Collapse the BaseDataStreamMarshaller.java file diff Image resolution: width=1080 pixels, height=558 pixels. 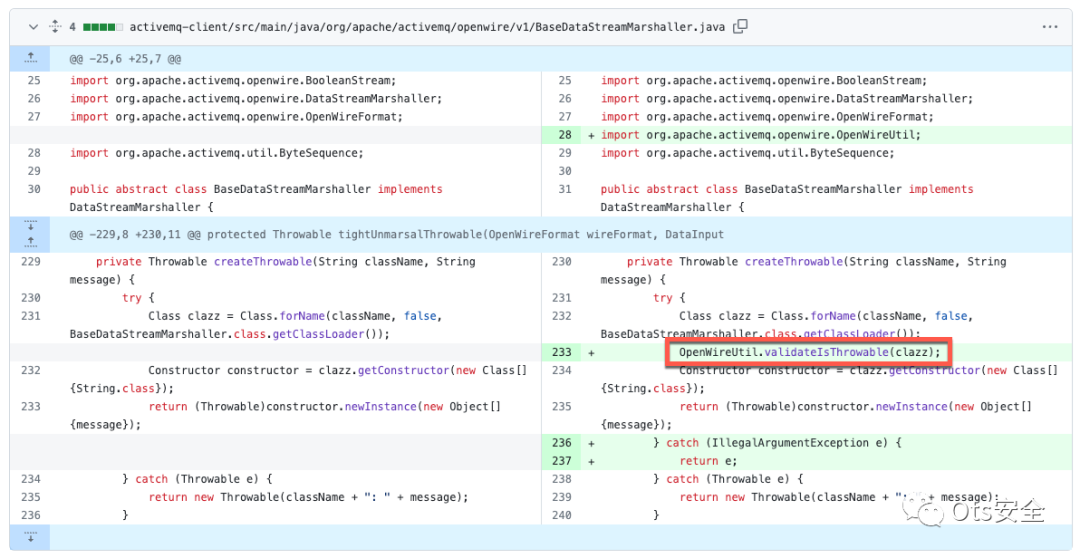point(33,27)
